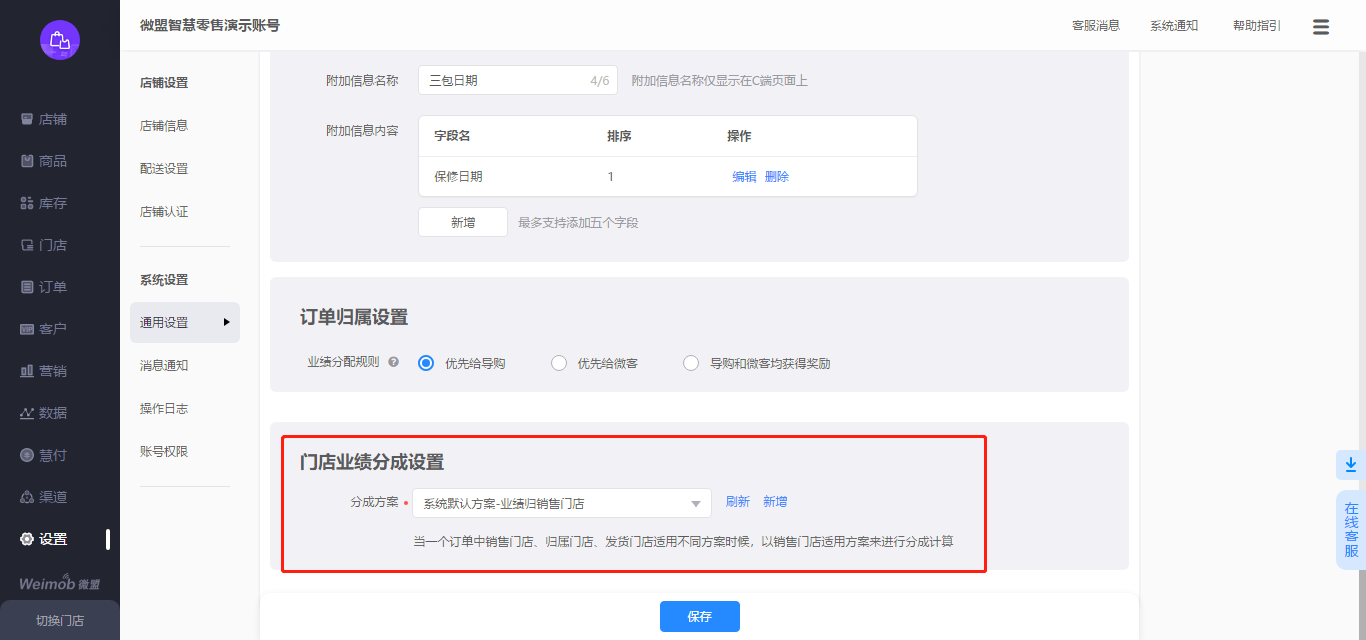The width and height of the screenshot is (1366, 640).
Task: Click the Weimob shopping bag logo
Action: coord(60,40)
